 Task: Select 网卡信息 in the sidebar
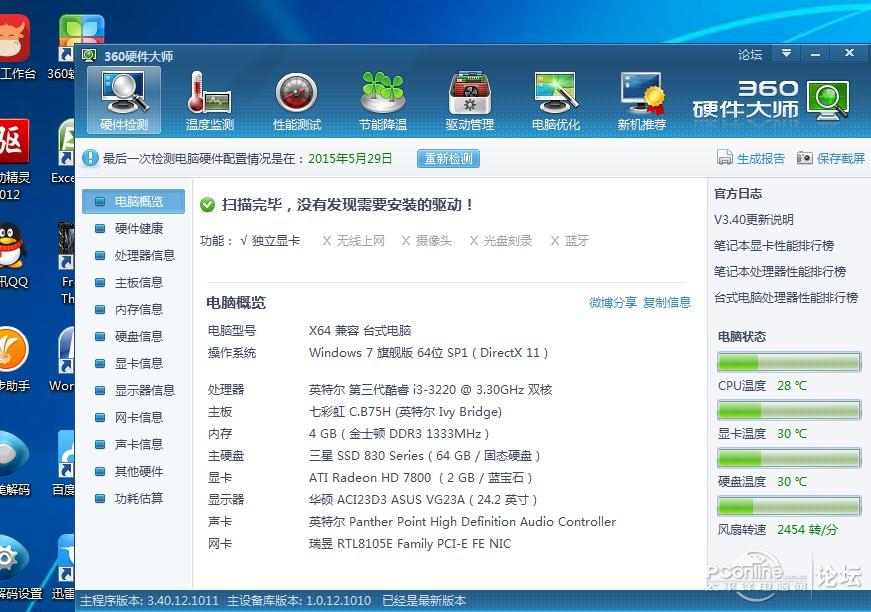coord(133,417)
